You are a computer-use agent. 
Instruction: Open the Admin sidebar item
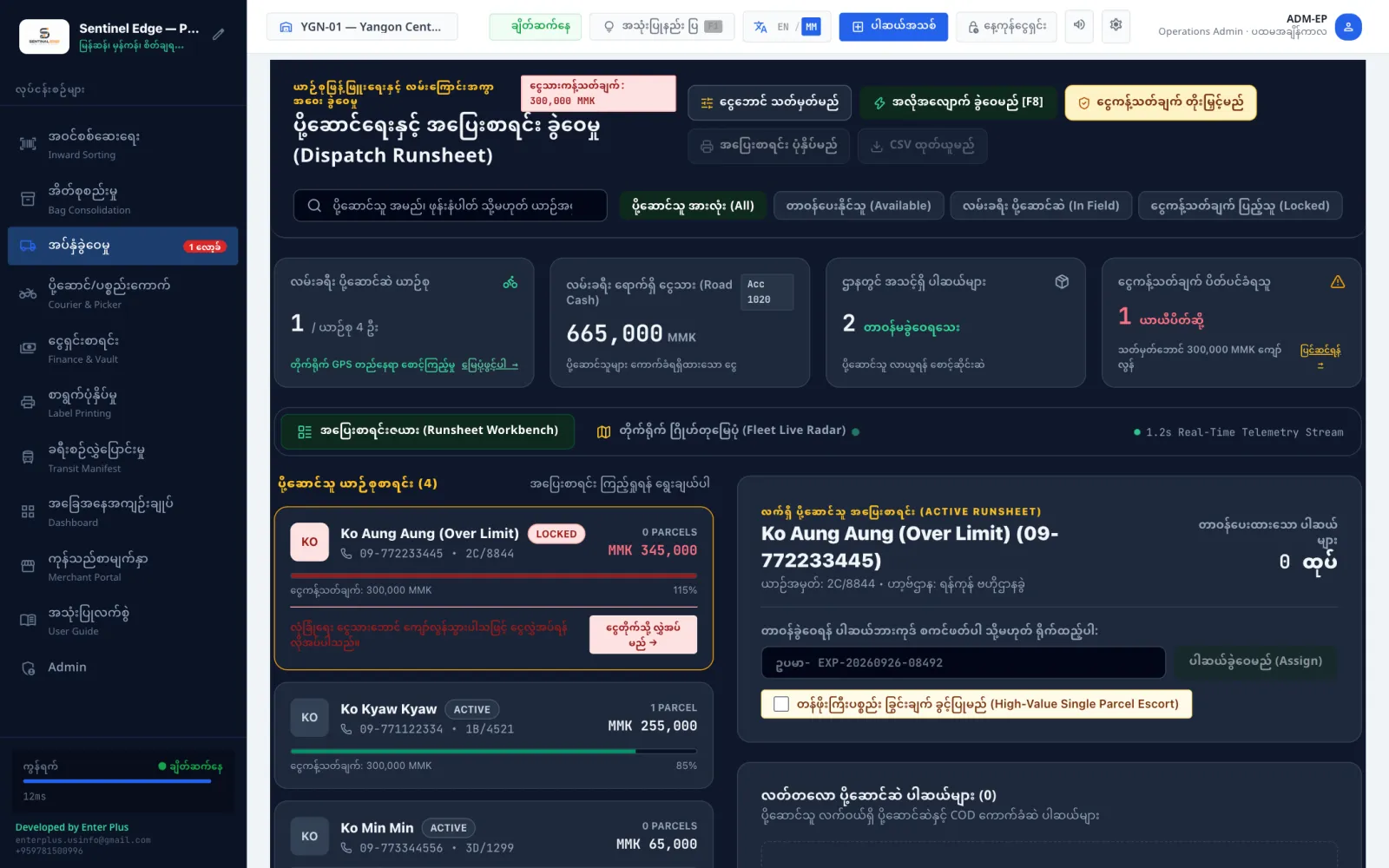coord(122,667)
